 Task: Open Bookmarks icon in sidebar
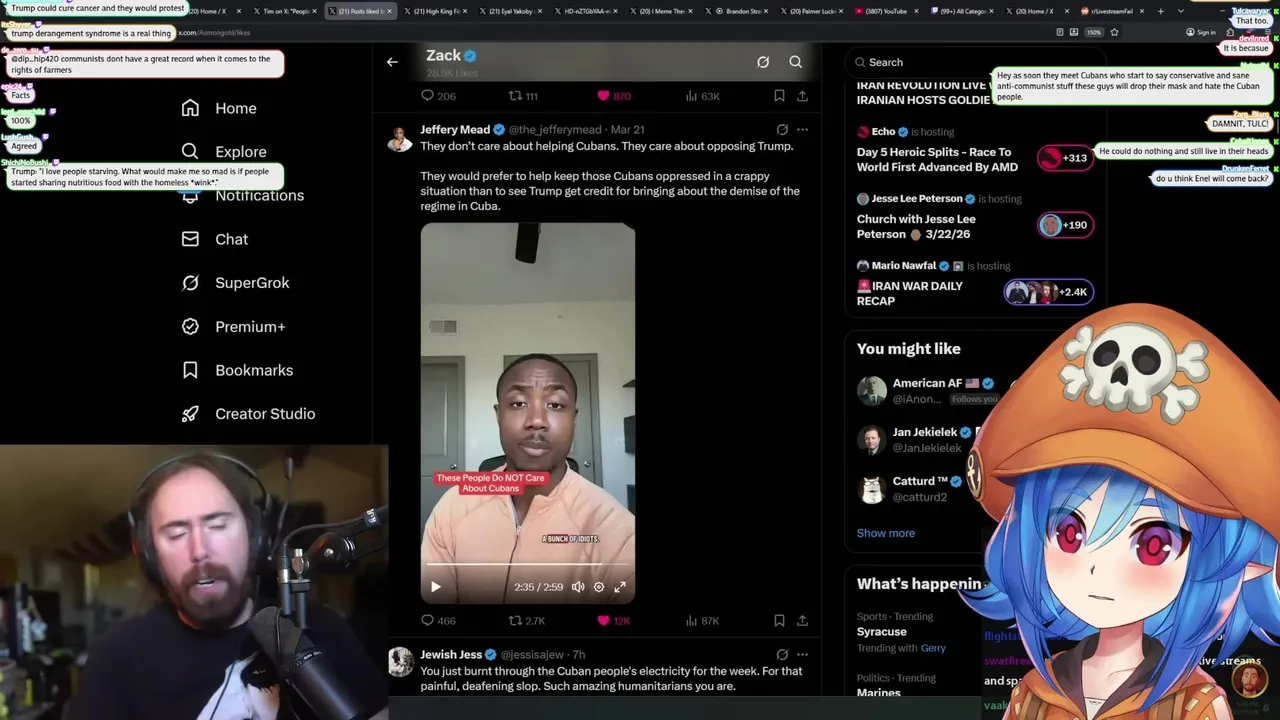point(190,370)
